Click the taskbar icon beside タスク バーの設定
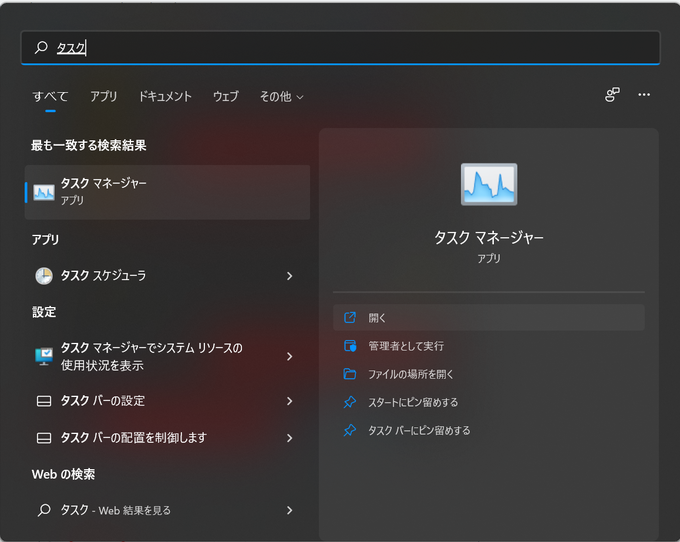Screen dimensions: 680x542 coord(44,401)
